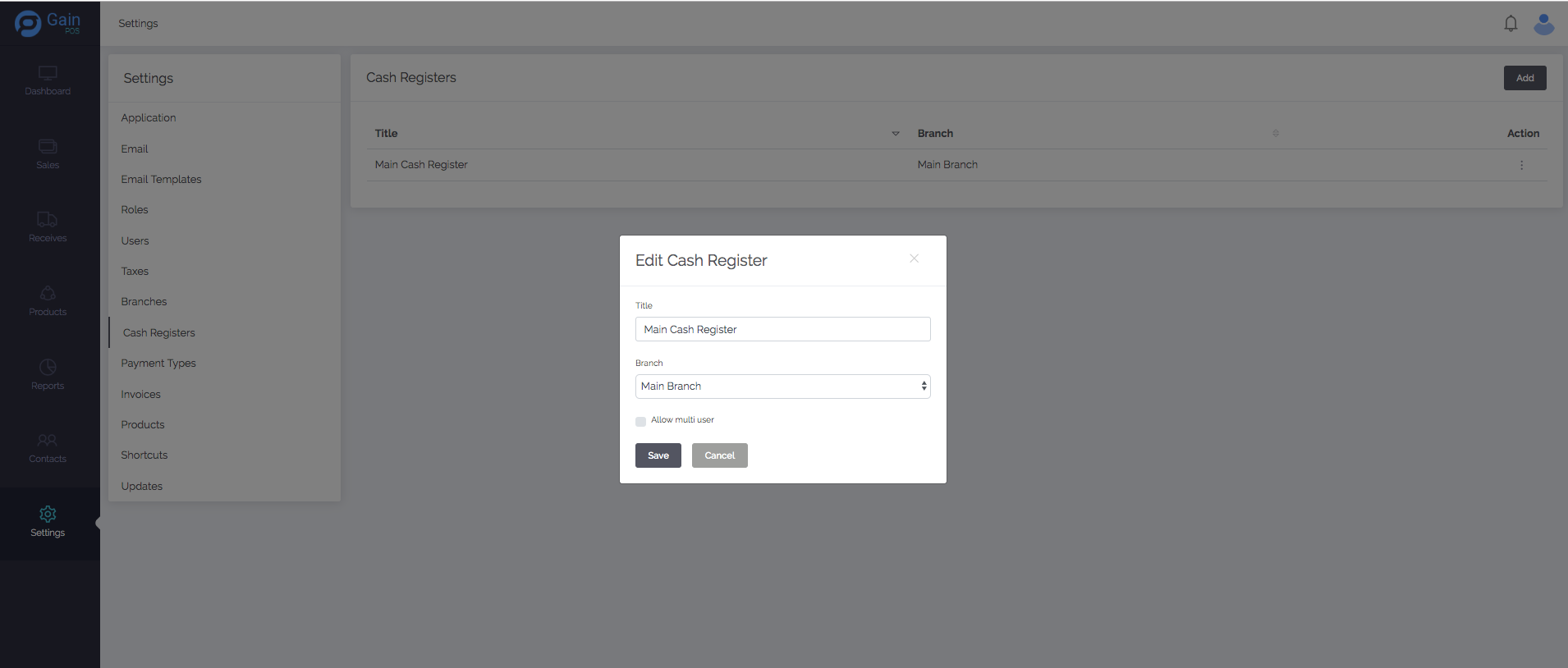Open the Receives truck icon
This screenshot has width=1568, height=668.
pyautogui.click(x=48, y=220)
